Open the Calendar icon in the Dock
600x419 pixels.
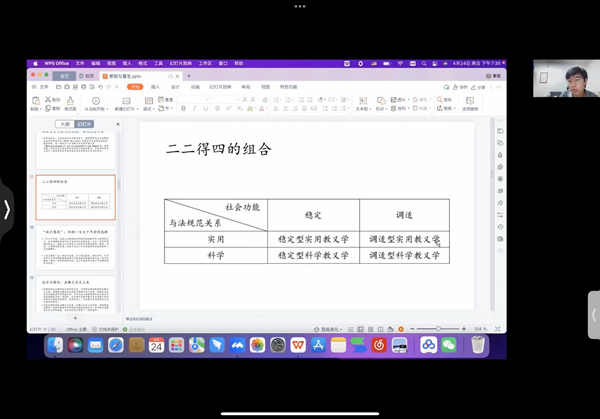pos(156,345)
